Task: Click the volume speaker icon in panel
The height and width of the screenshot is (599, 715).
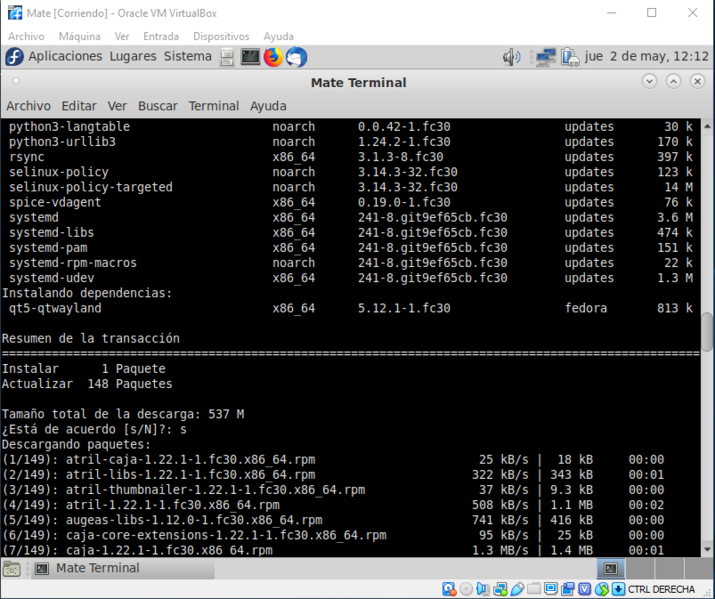Action: pyautogui.click(x=512, y=57)
